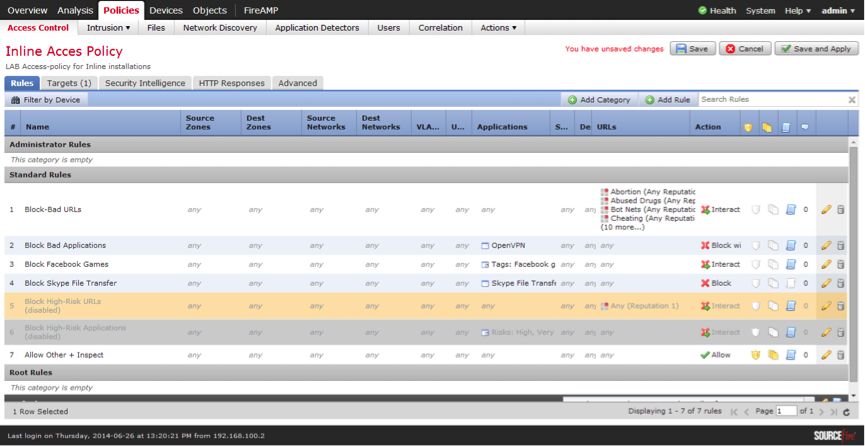The image size is (865, 446).
Task: Delete the Block Skype File Transfer rule
Action: pos(841,283)
